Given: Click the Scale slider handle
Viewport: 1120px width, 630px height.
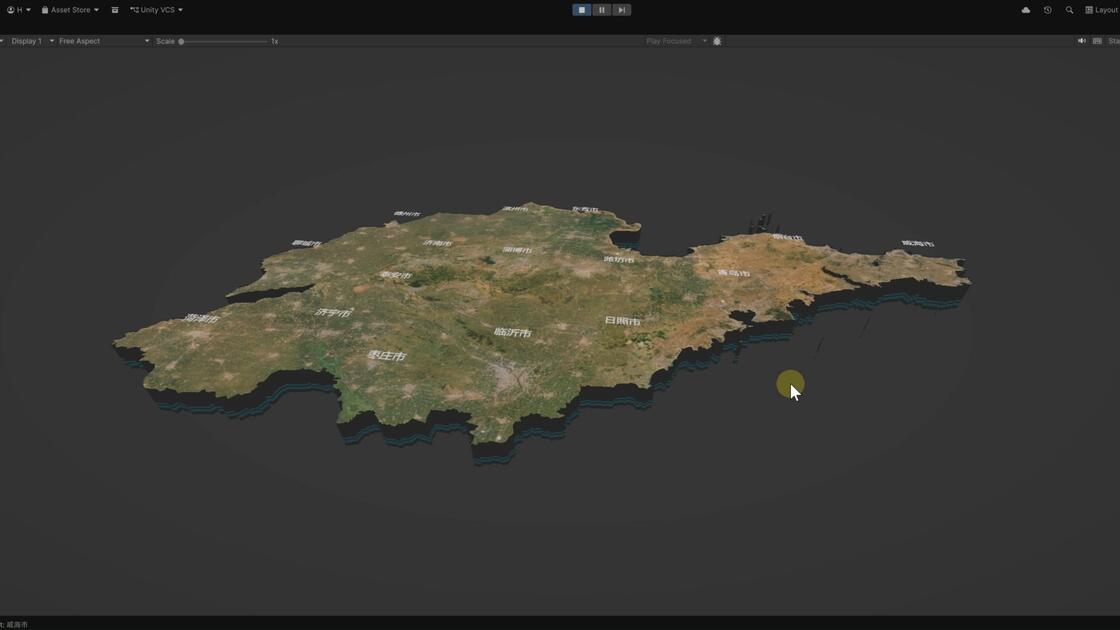Looking at the screenshot, I should (181, 41).
